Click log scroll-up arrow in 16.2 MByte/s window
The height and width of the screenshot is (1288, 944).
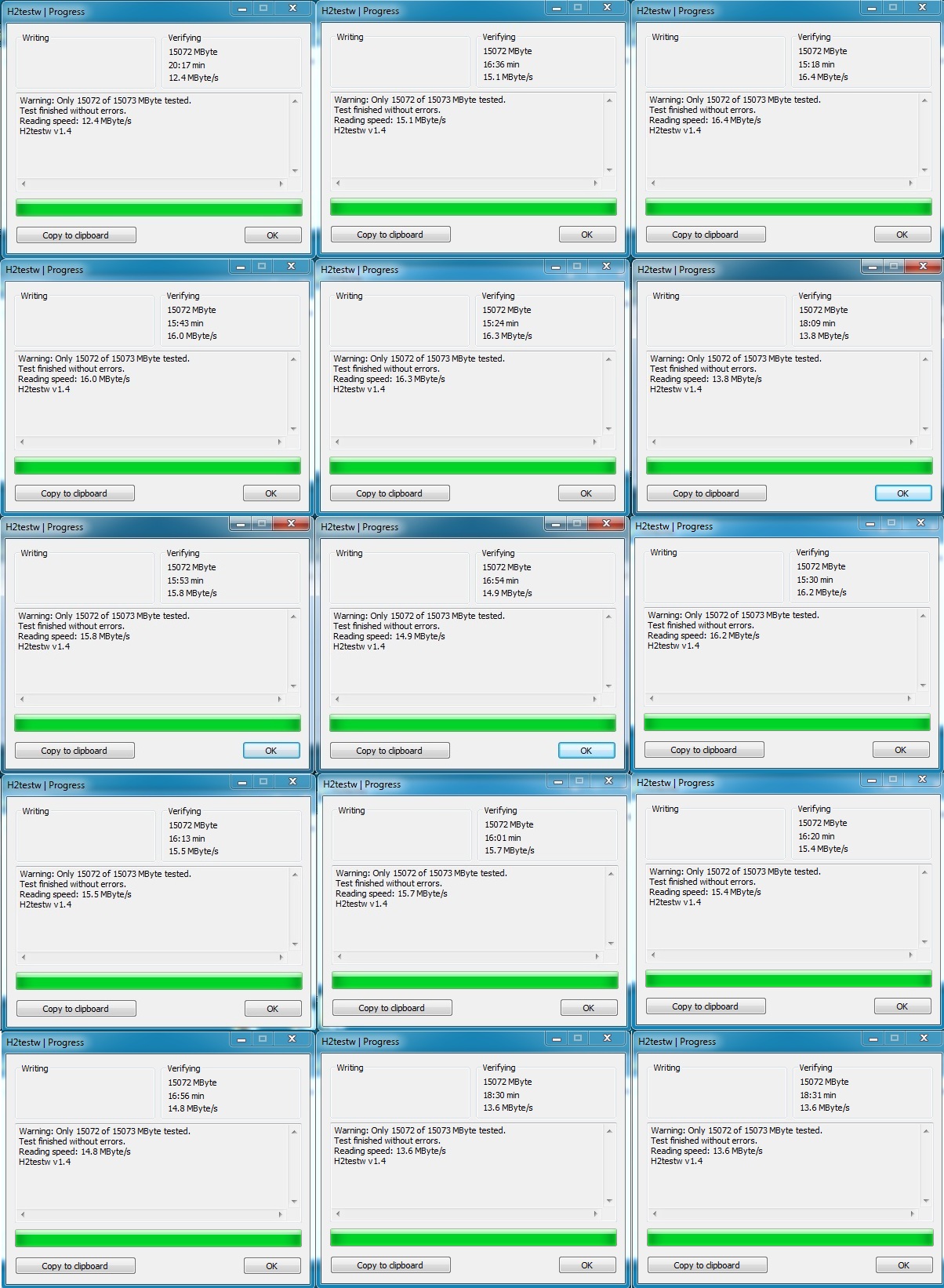[924, 617]
